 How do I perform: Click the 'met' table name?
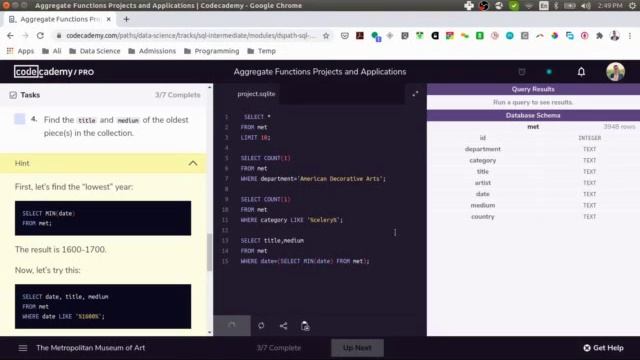533,127
